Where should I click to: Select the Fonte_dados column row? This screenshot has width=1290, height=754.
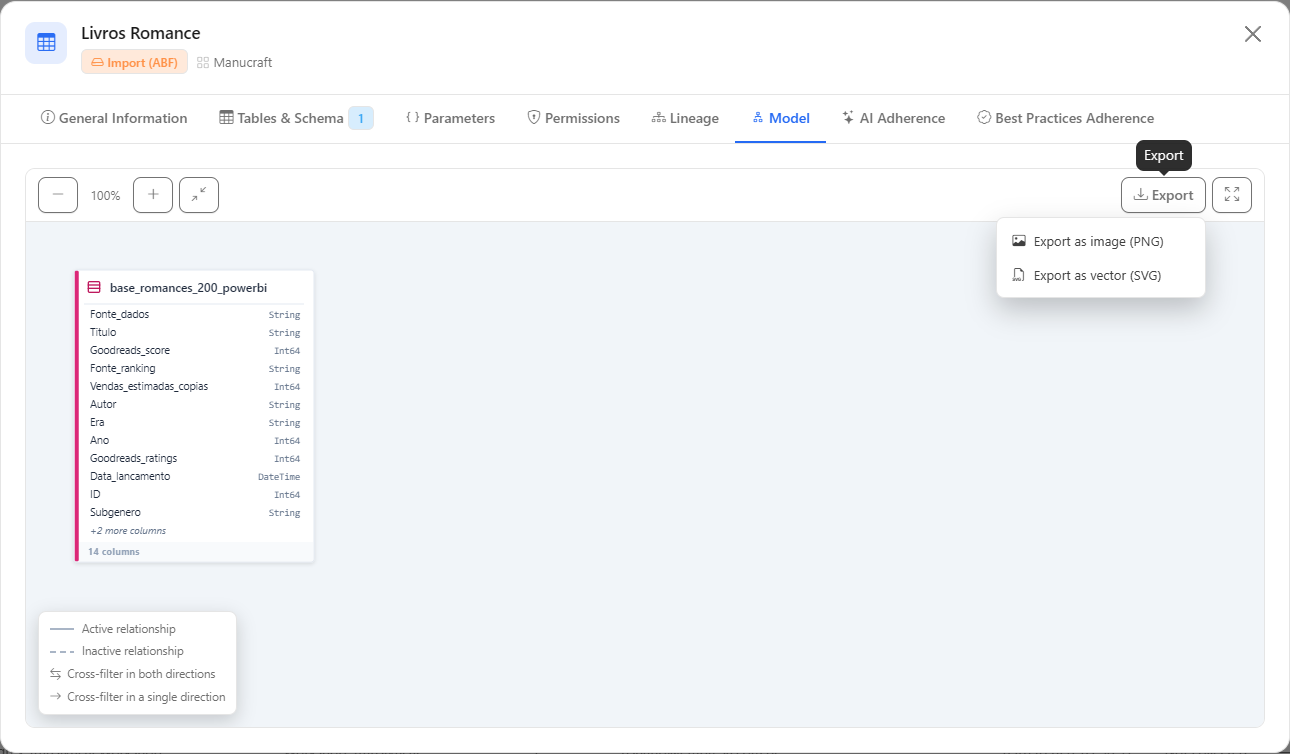click(x=195, y=314)
